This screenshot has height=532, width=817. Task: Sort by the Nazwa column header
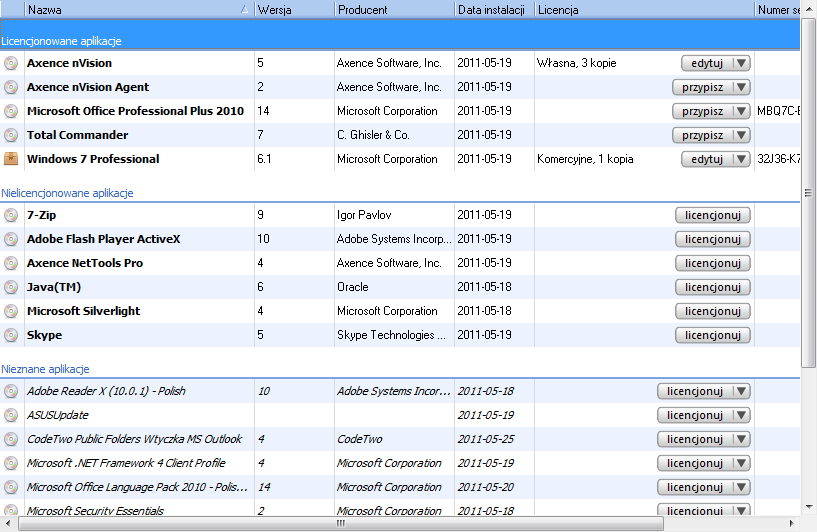pos(139,9)
